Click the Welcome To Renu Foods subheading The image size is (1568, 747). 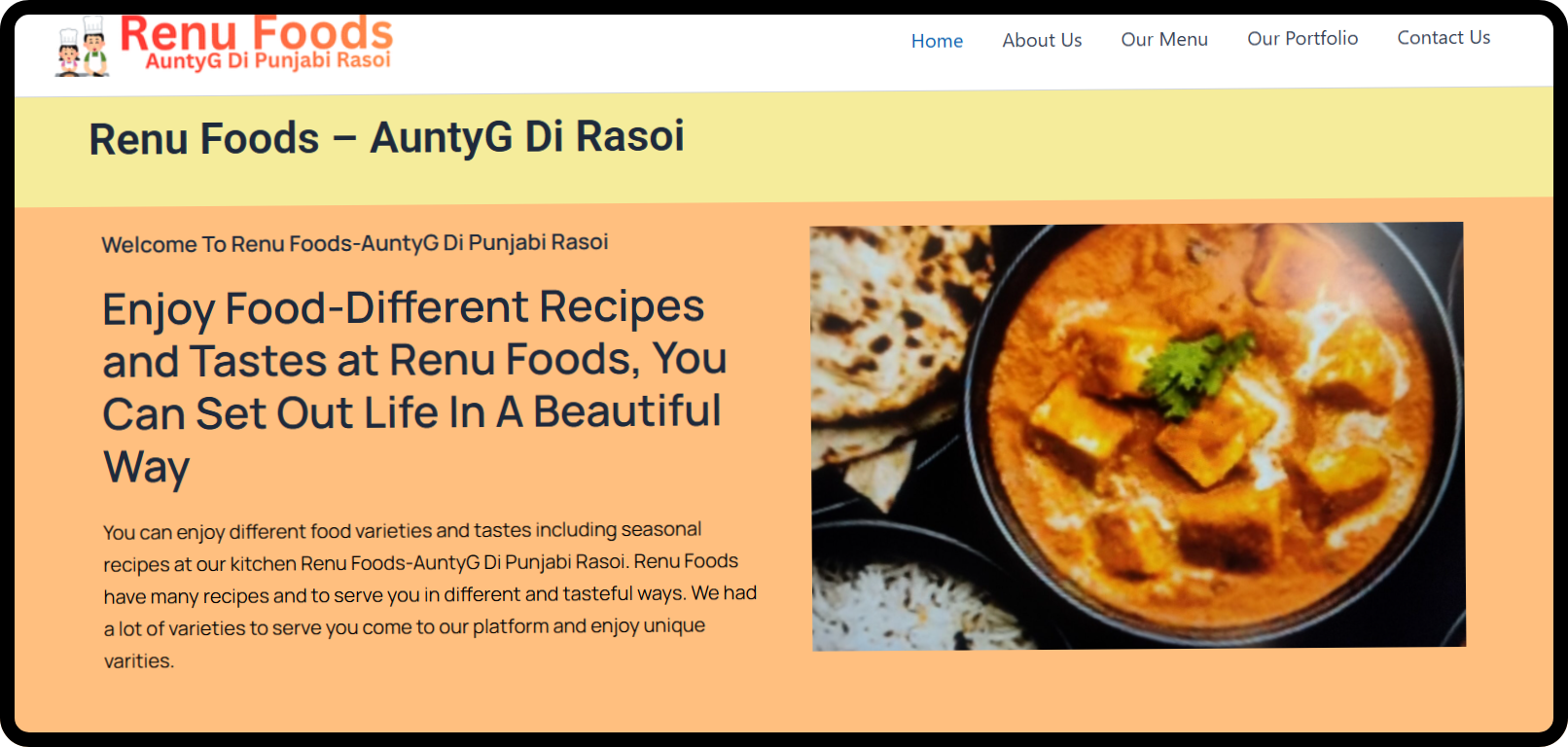[x=355, y=243]
